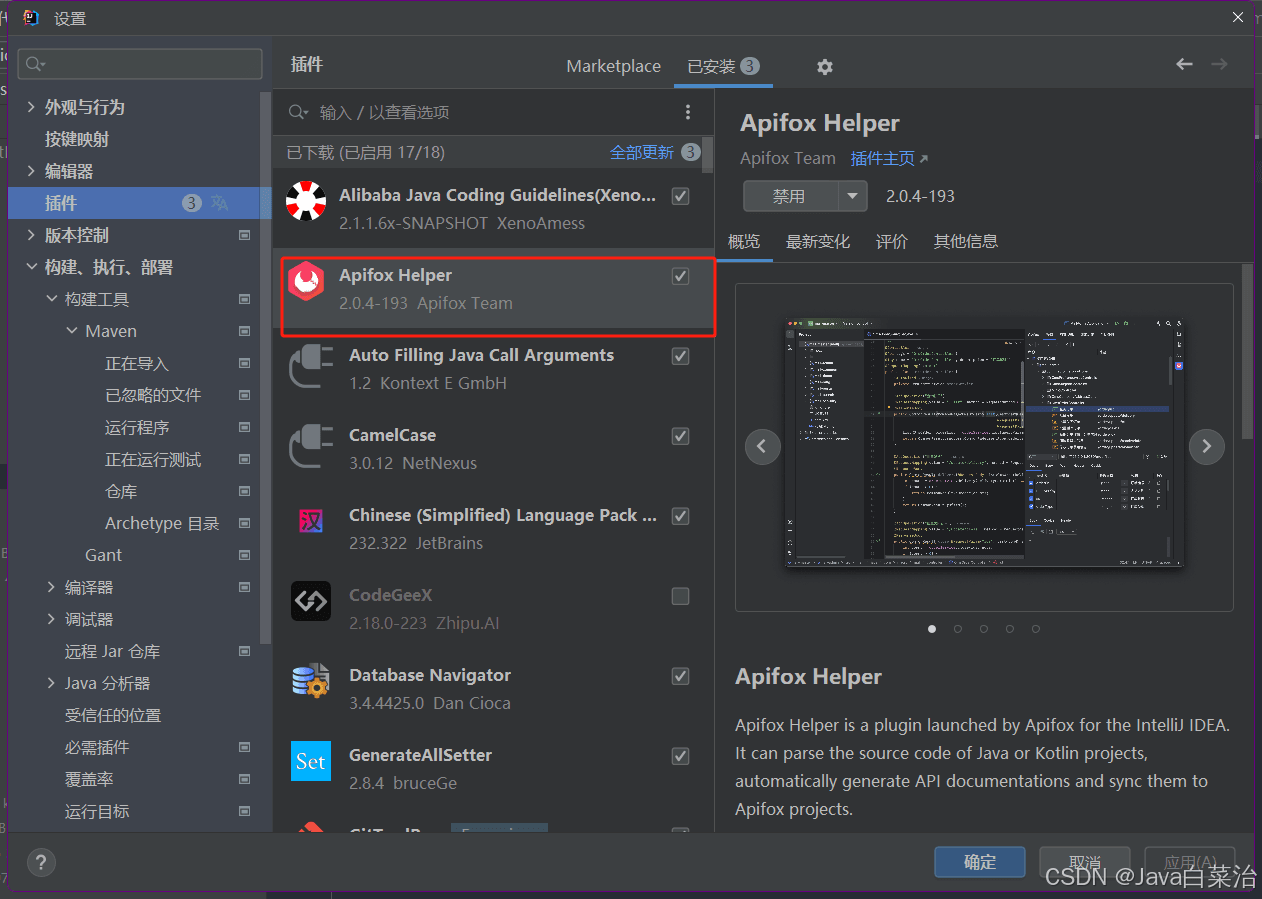Screen dimensions: 1262x899
Task: Confirm settings with the 确定 button
Action: pyautogui.click(x=980, y=862)
